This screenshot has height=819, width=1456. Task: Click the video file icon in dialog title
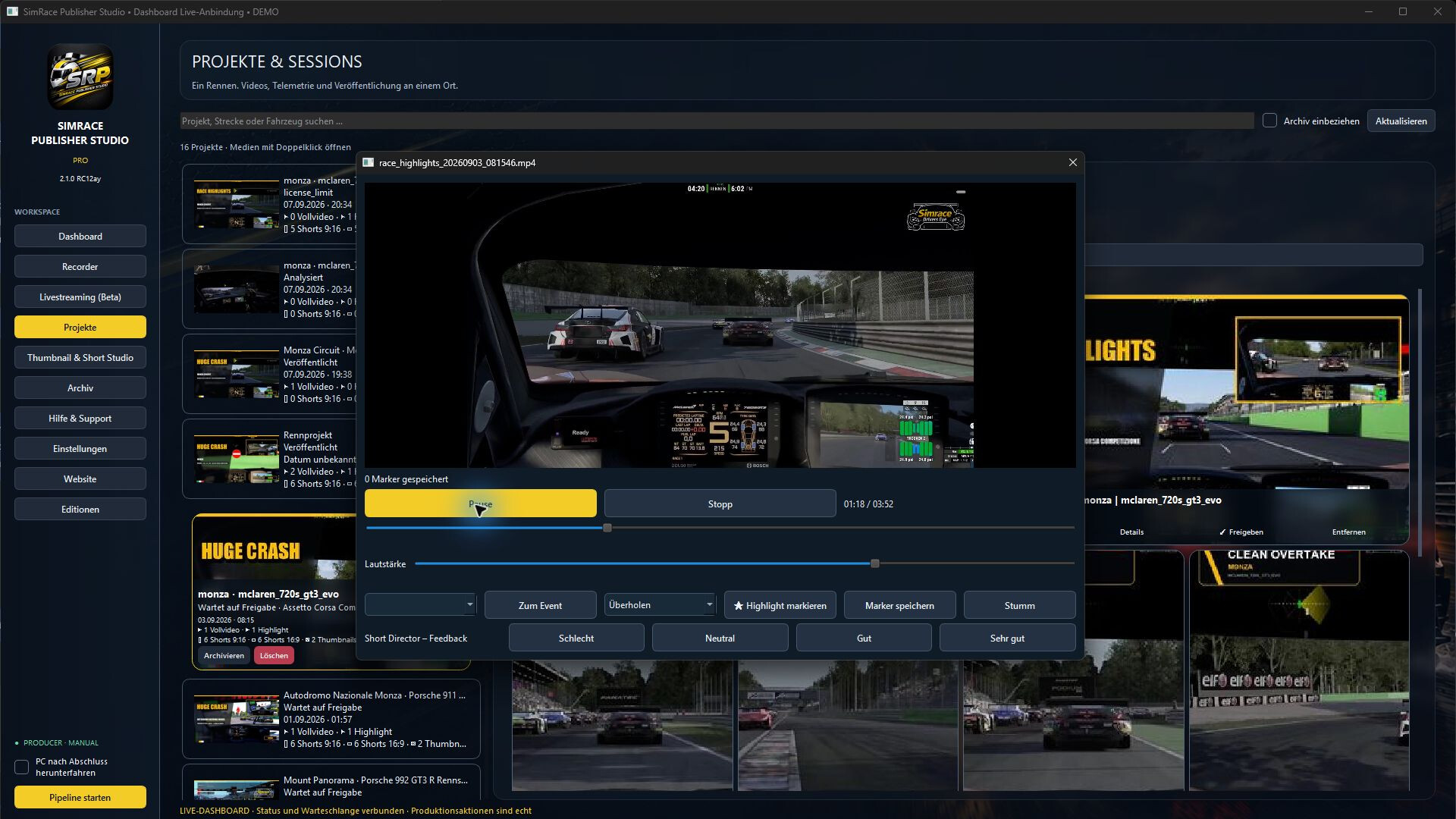click(368, 162)
